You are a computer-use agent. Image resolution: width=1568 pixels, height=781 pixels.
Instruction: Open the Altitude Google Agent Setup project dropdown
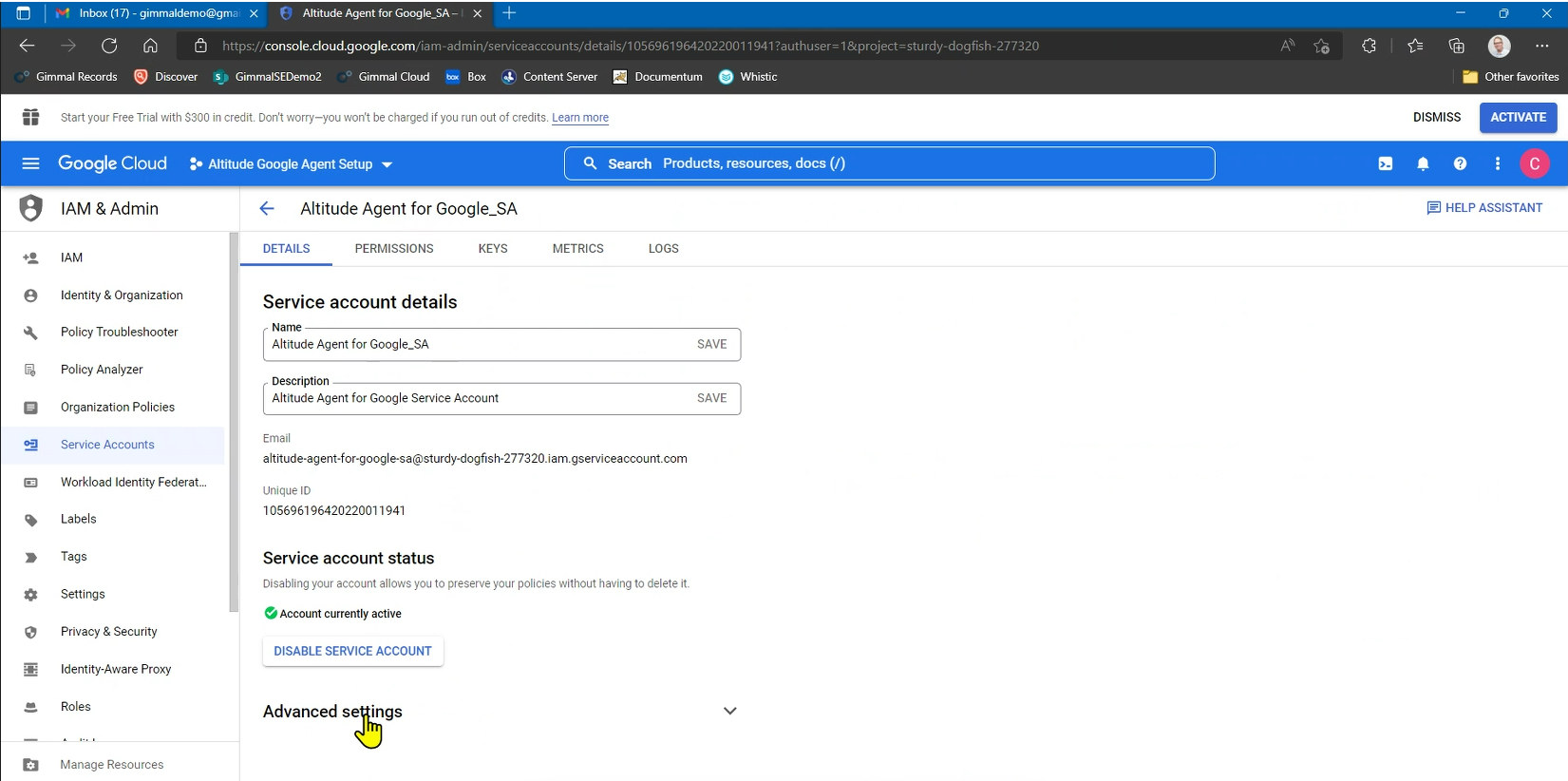pyautogui.click(x=291, y=164)
